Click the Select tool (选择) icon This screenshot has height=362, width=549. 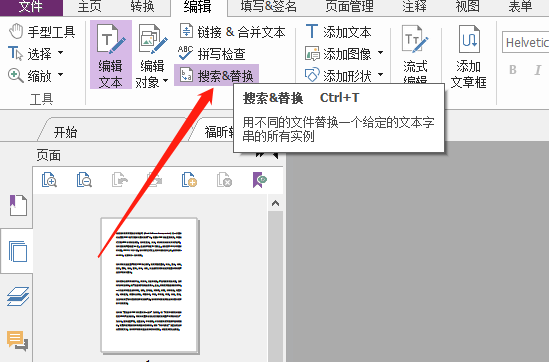[x=15, y=54]
